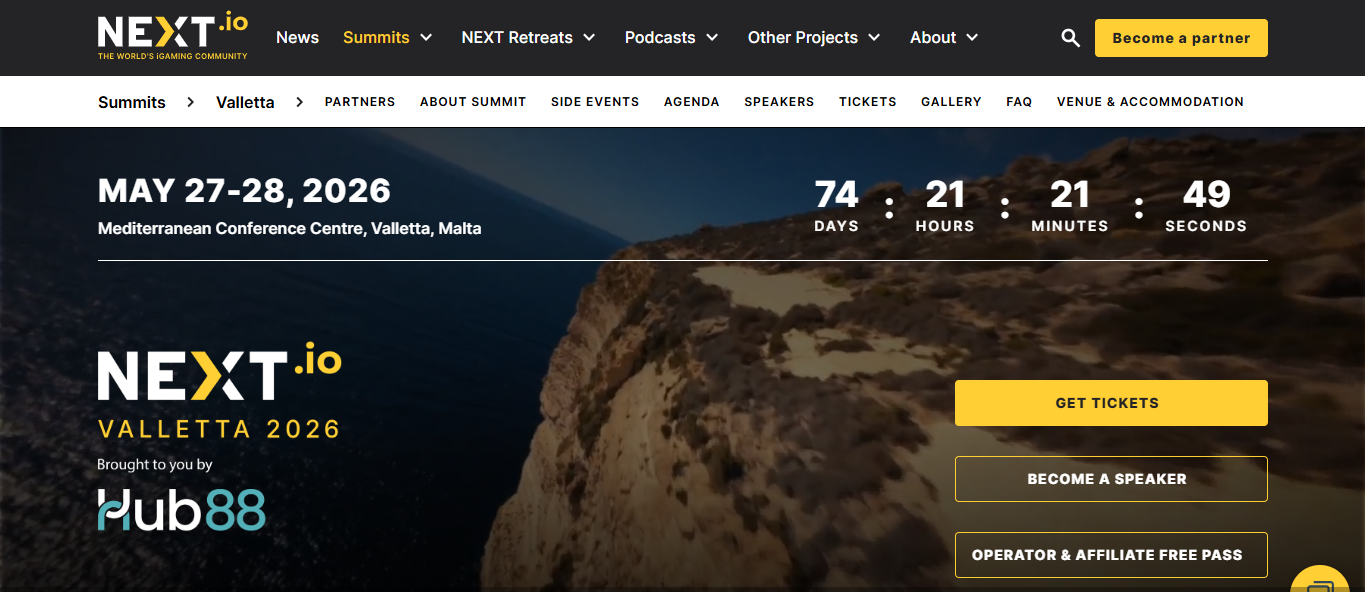Go to Summits breadcrumb link
The width and height of the screenshot is (1365, 592).
pyautogui.click(x=132, y=102)
